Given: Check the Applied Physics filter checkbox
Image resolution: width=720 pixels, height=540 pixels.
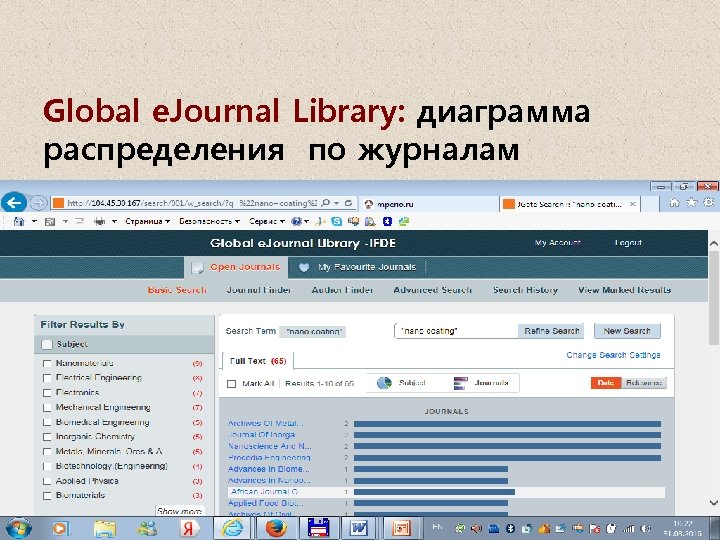Looking at the screenshot, I should tap(47, 481).
